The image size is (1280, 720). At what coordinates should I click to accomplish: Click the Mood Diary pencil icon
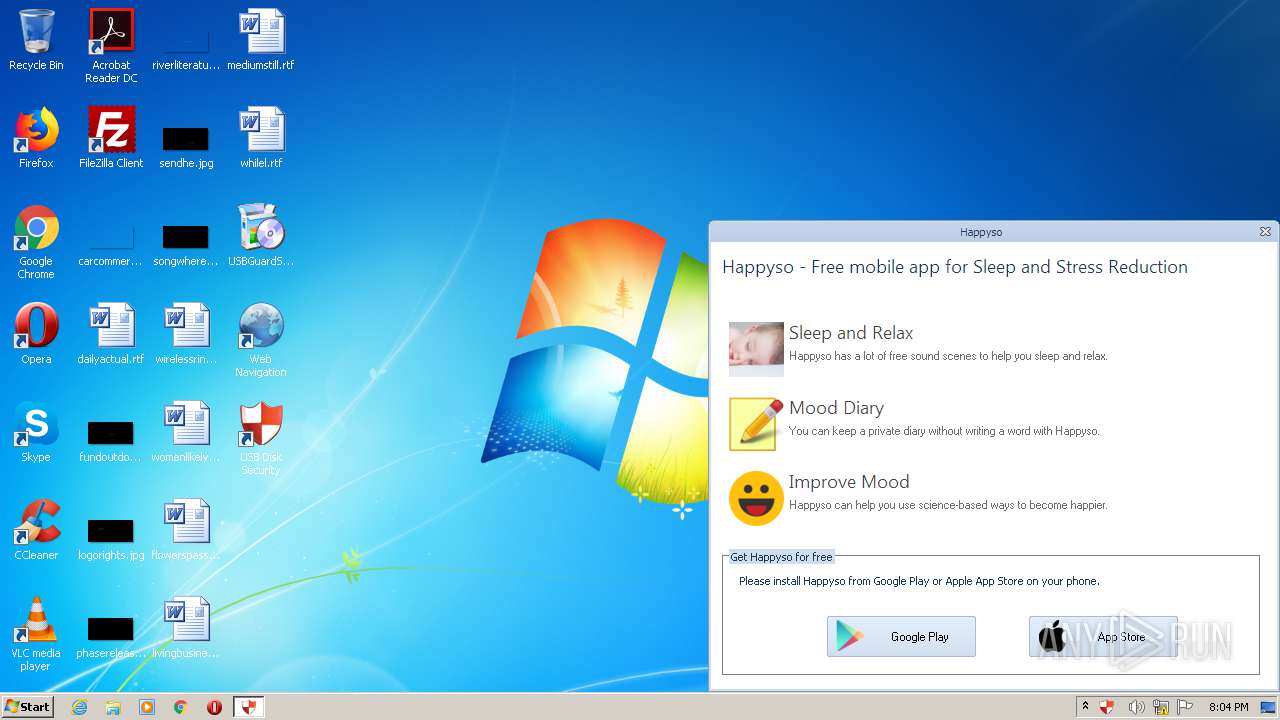(756, 423)
